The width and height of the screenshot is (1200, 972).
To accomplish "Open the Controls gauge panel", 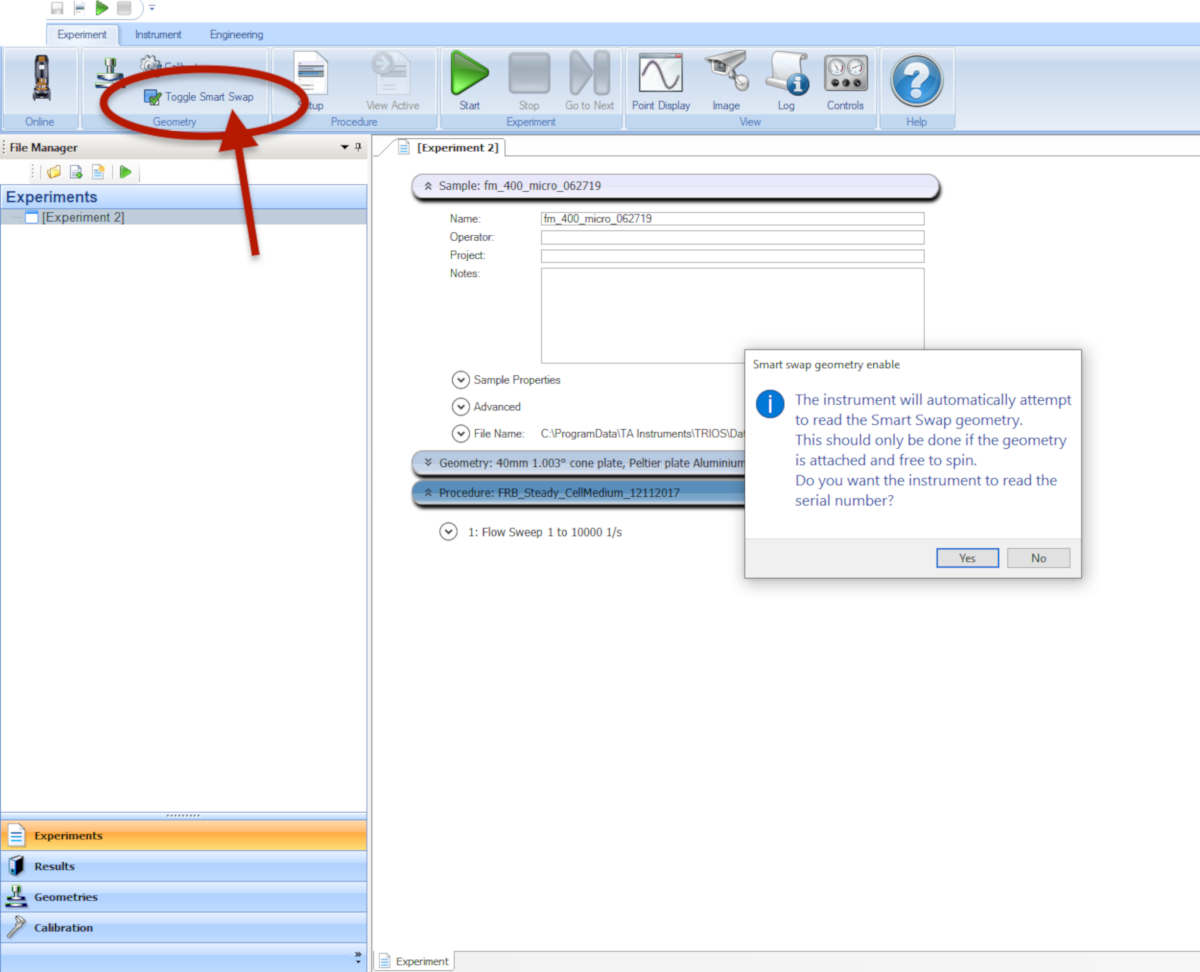I will click(845, 82).
